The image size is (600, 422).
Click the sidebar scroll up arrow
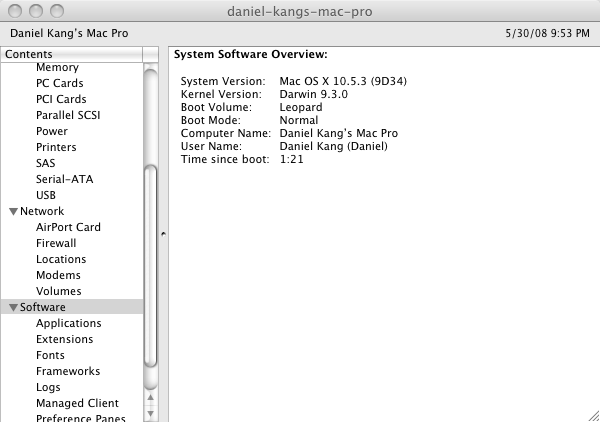(x=151, y=398)
